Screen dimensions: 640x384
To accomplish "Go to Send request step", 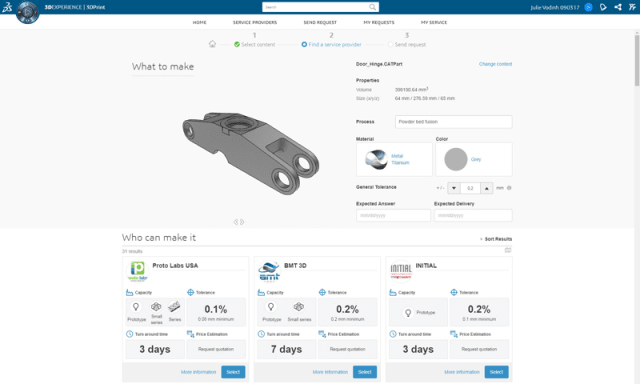I will 407,44.
